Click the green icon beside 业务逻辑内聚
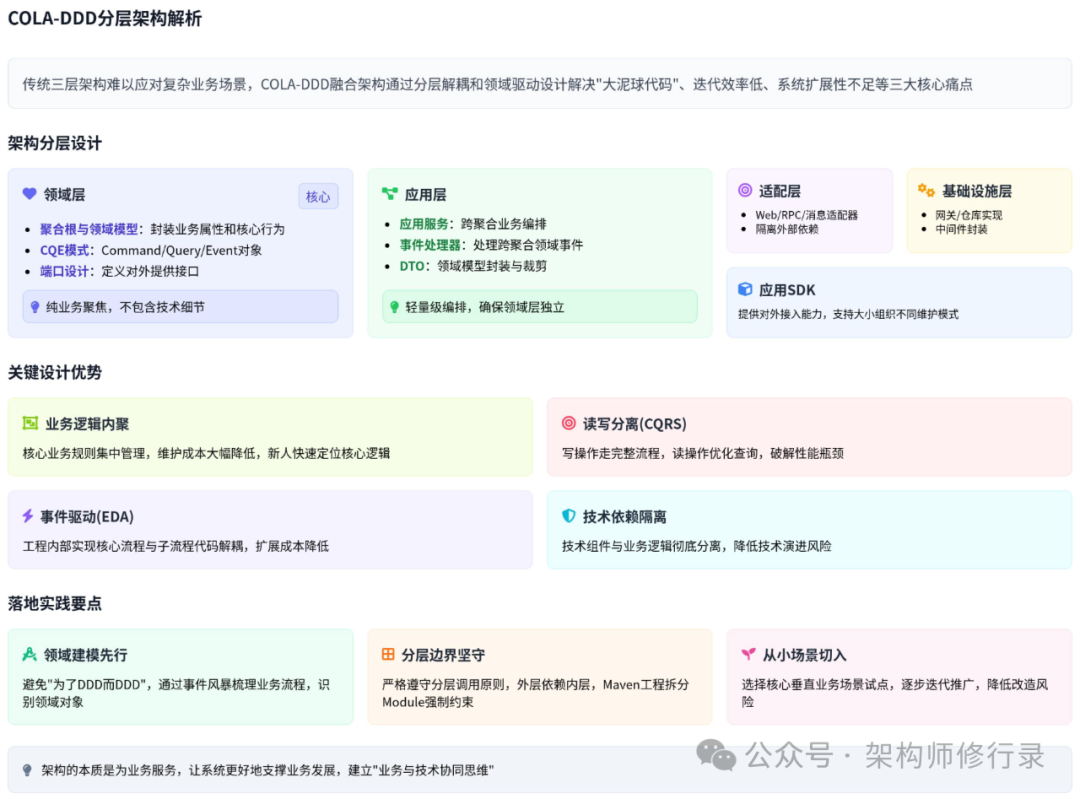1080x799 pixels. pos(30,423)
